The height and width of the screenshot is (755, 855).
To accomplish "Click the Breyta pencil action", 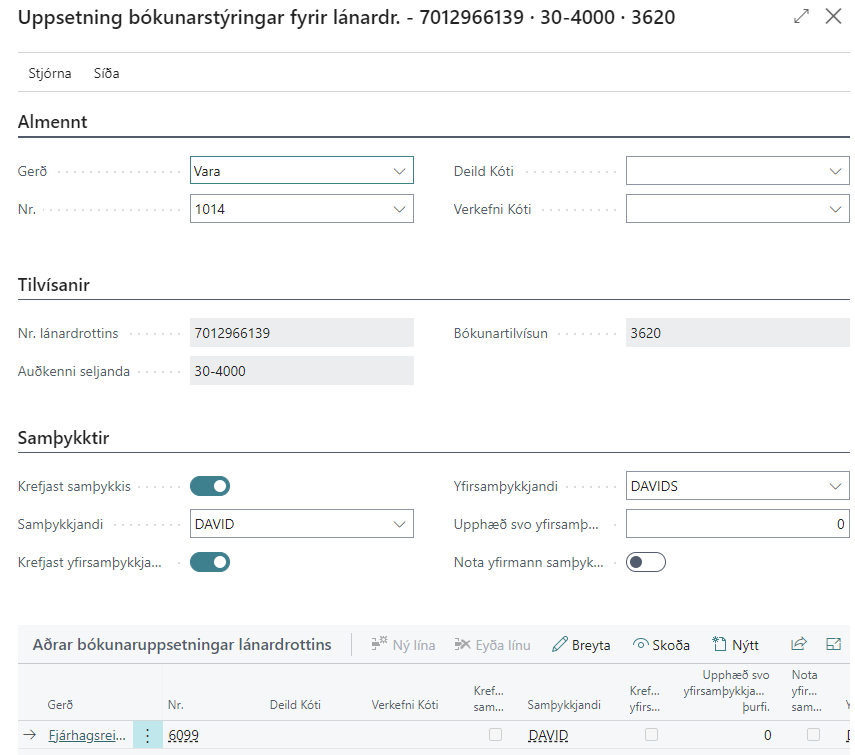I will tap(581, 645).
